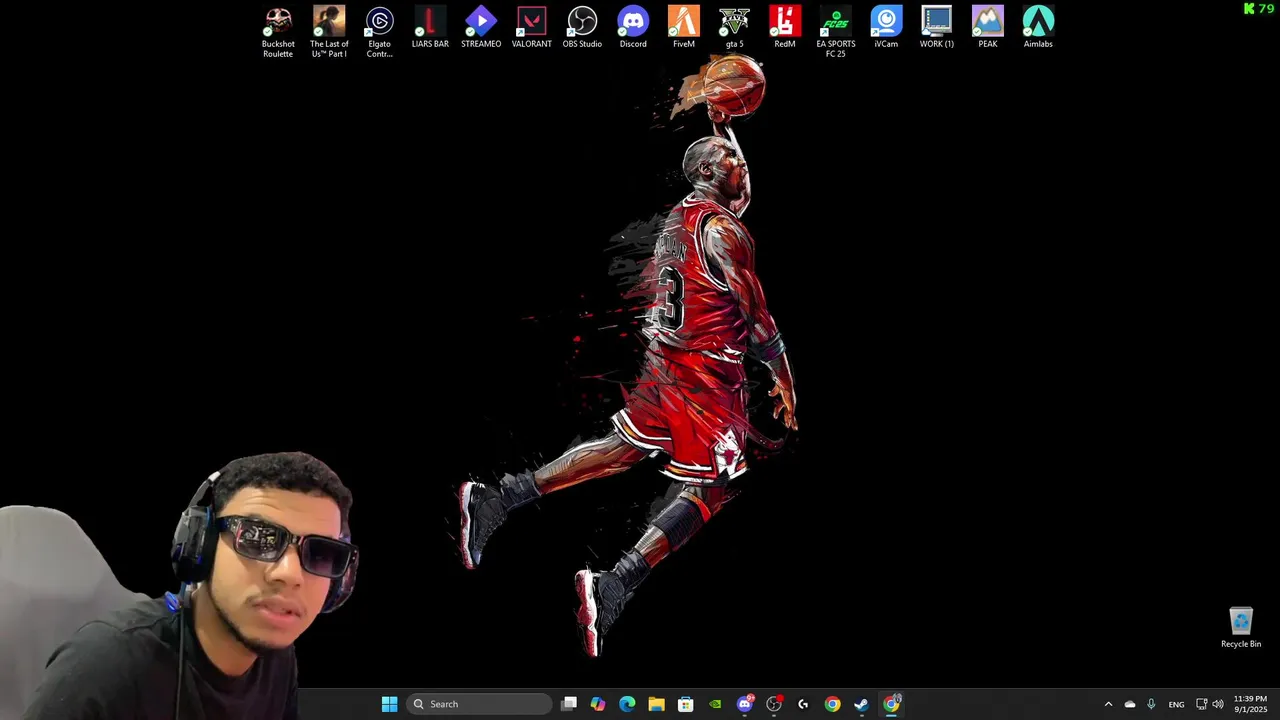Screen dimensions: 1280x720
Task: Select the Recycle Bin icon
Action: [x=1241, y=628]
